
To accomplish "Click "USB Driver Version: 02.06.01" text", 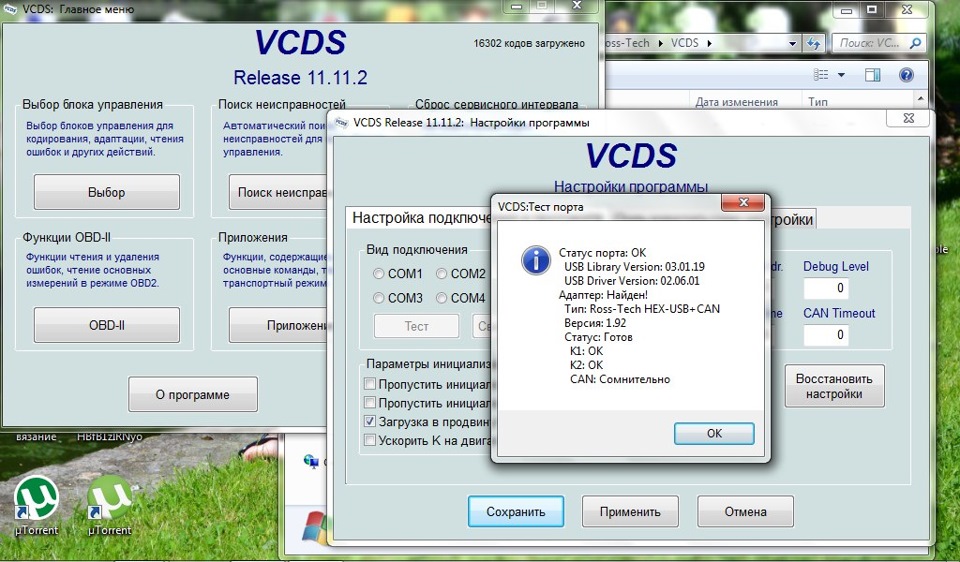I will 631,281.
